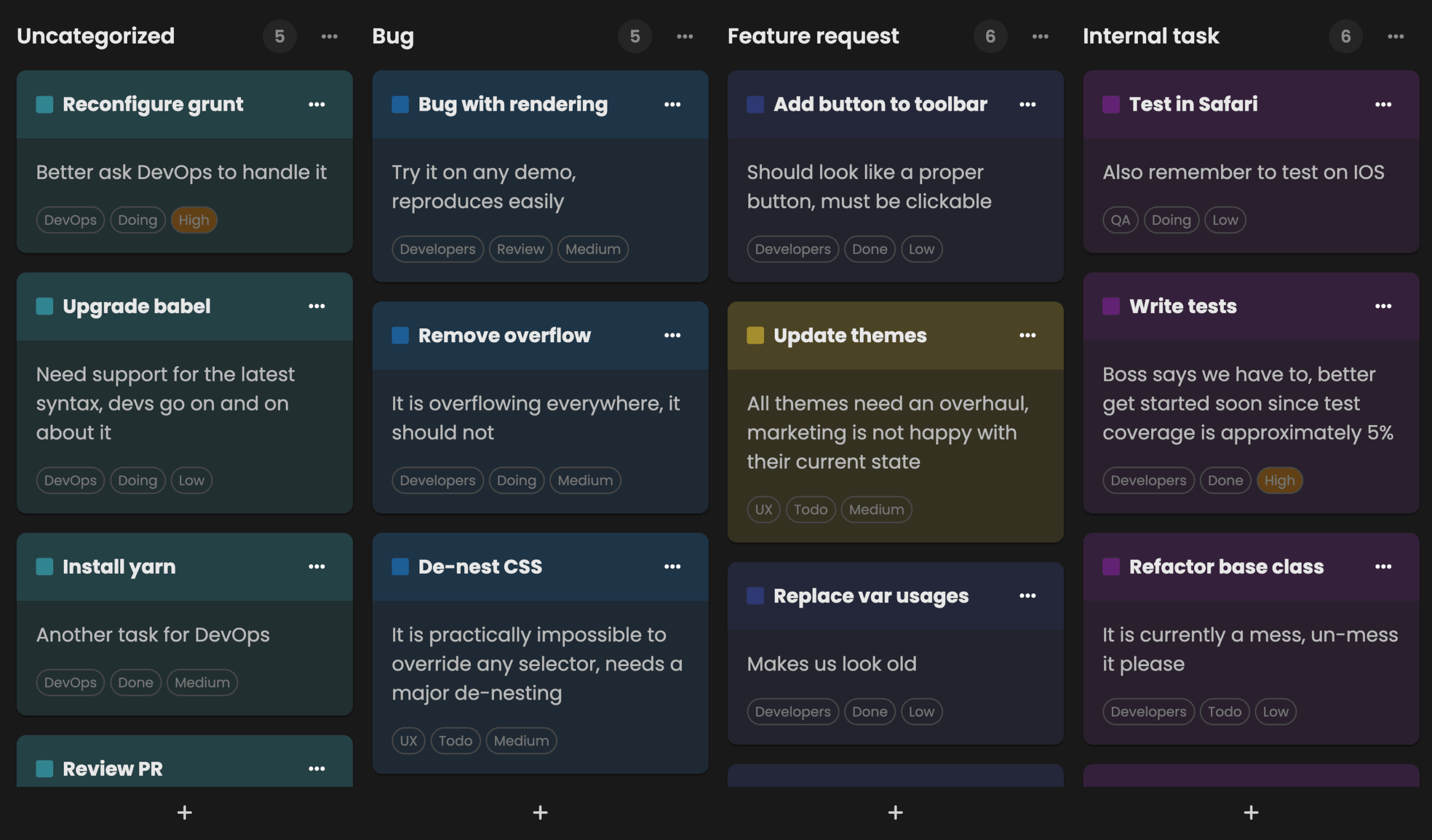Add a new card to Internal task column

click(1250, 812)
